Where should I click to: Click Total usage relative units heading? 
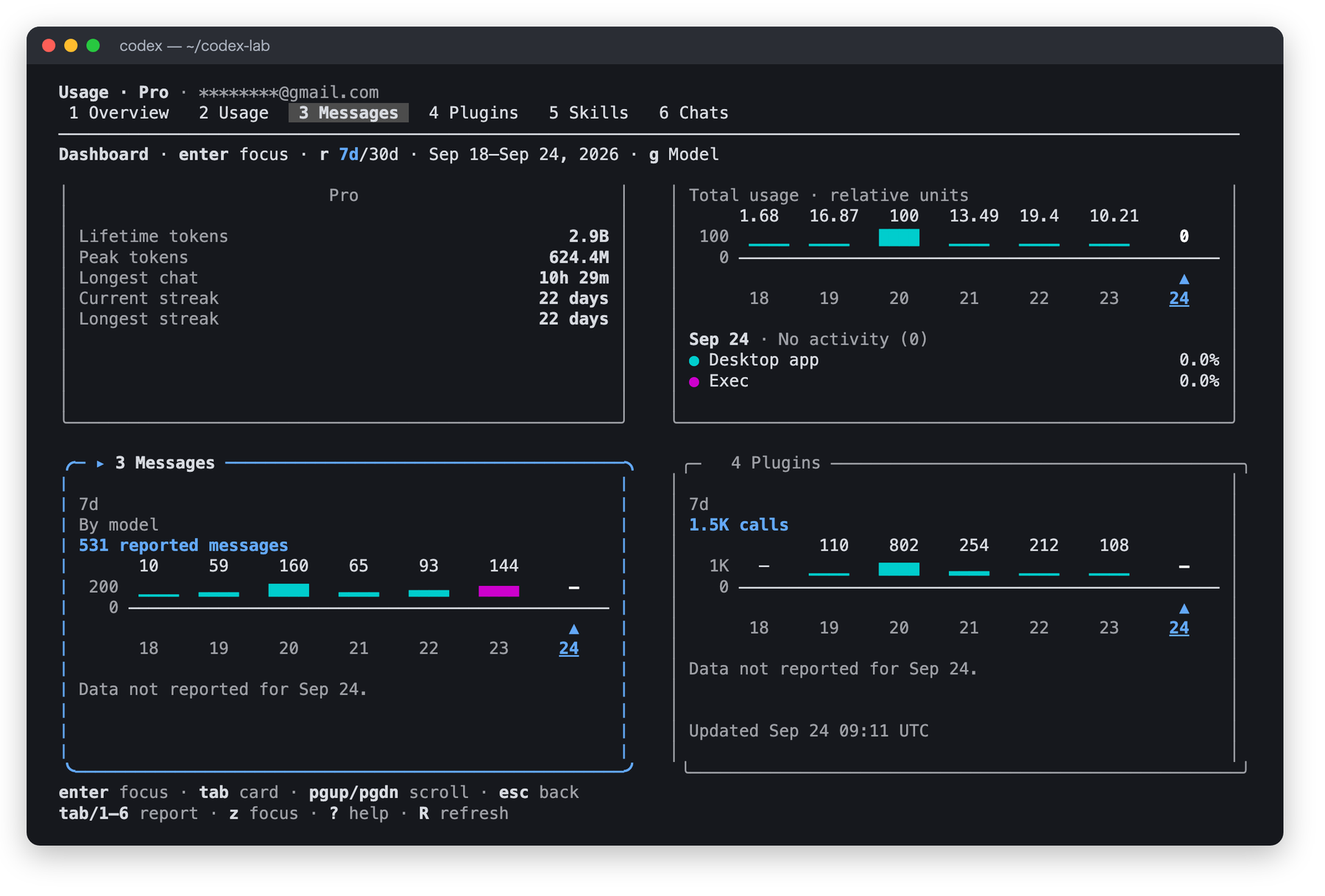pos(829,195)
